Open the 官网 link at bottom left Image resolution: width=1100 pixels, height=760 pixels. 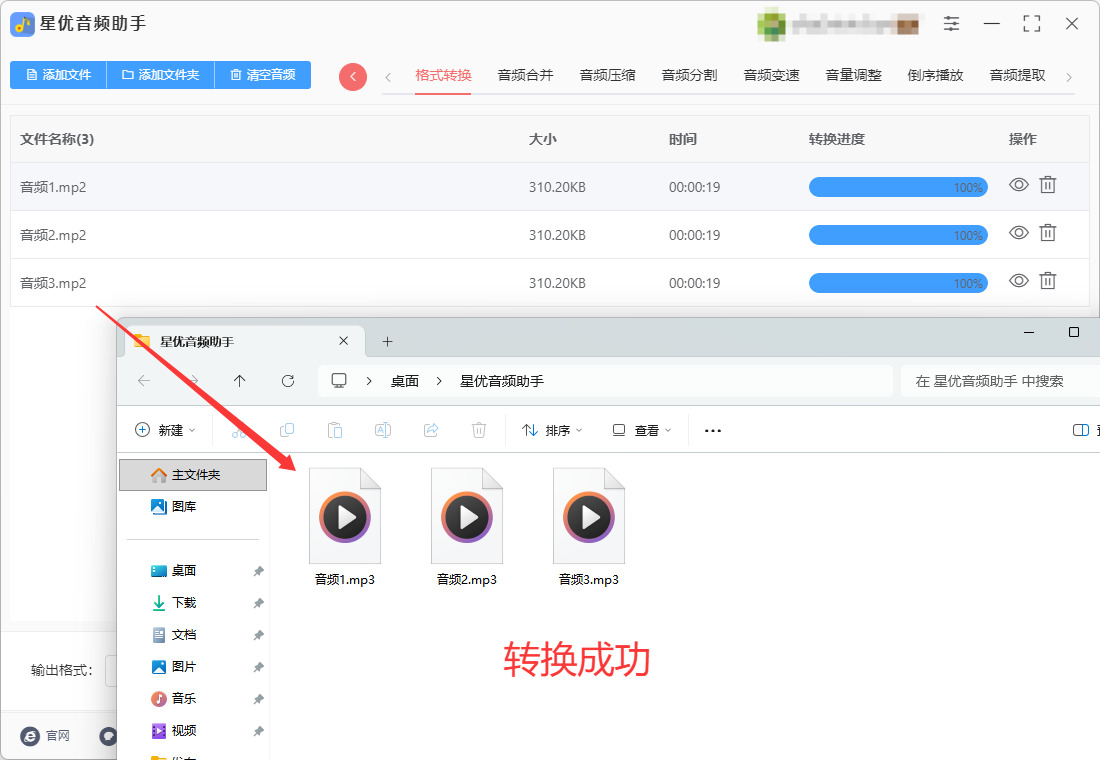coord(46,735)
